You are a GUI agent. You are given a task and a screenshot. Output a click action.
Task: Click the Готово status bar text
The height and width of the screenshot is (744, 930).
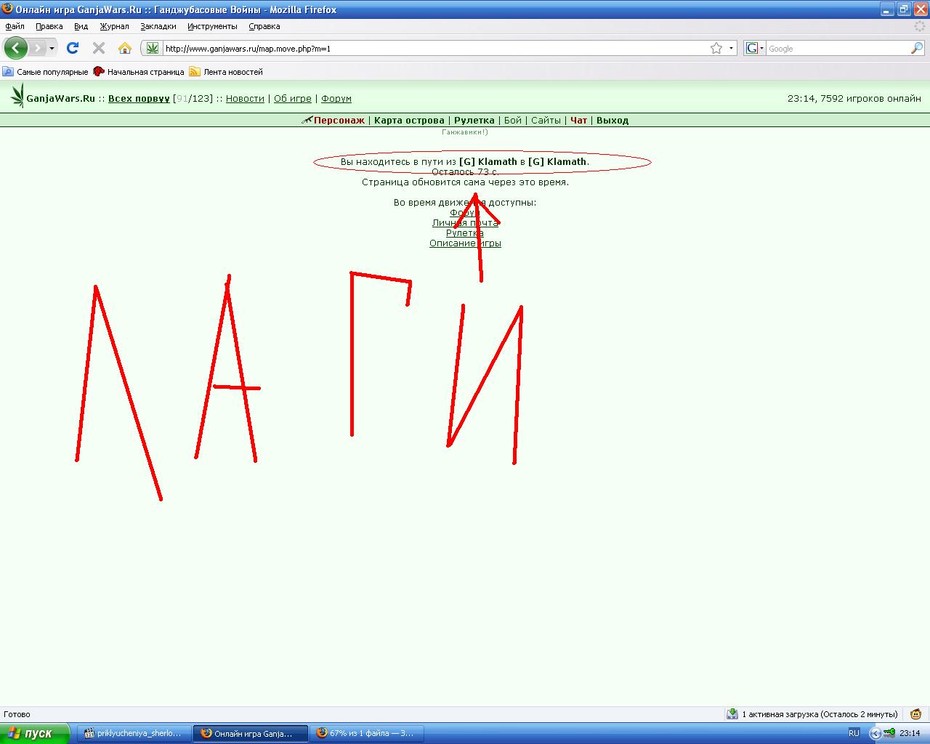pyautogui.click(x=17, y=714)
